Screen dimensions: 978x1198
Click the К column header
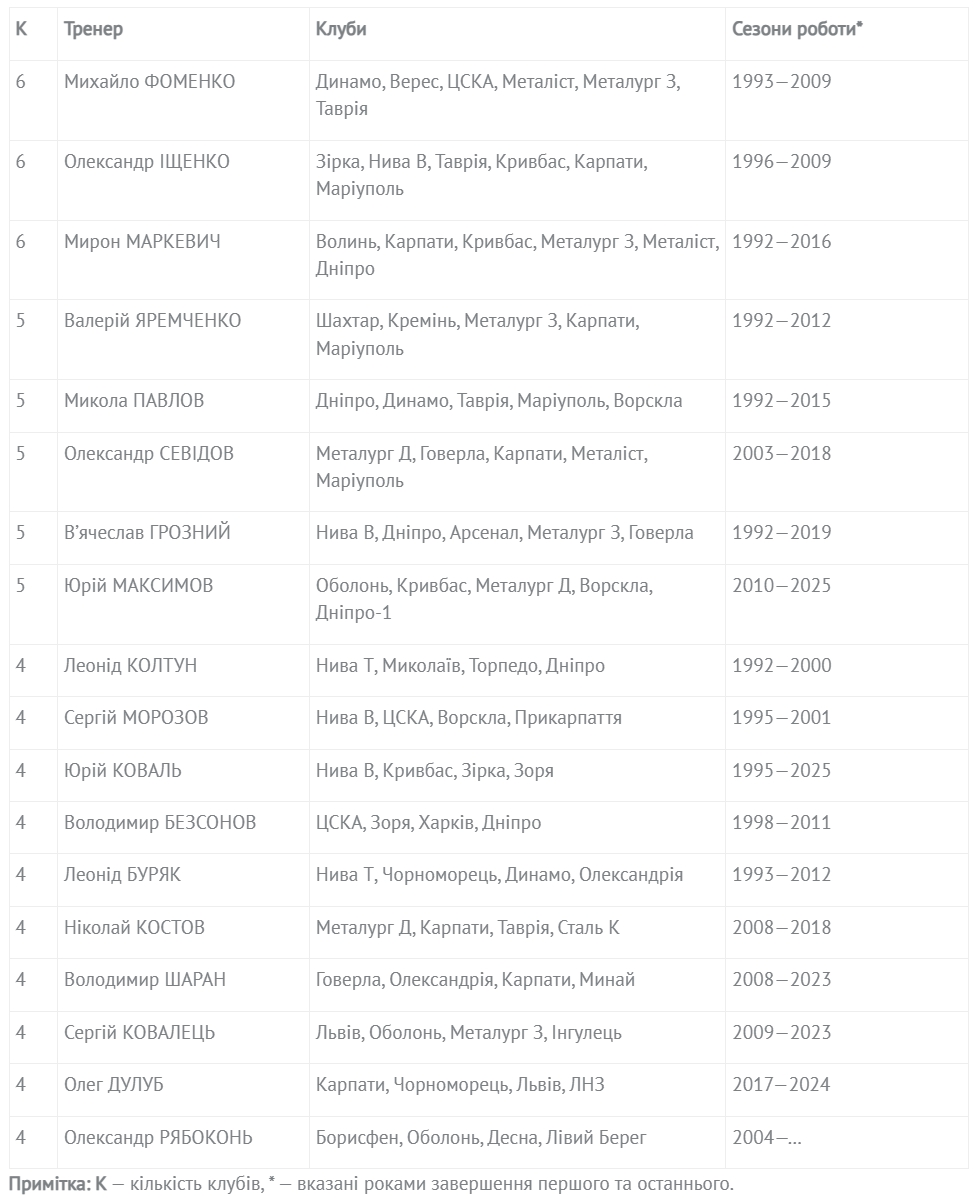[x=21, y=29]
